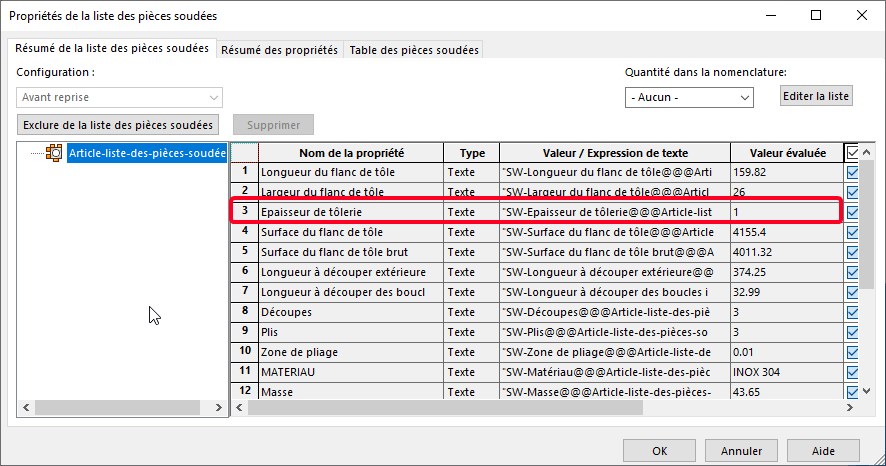The height and width of the screenshot is (466, 886).
Task: Open the Quantité dans la nomenclature dropdown
Action: (689, 97)
